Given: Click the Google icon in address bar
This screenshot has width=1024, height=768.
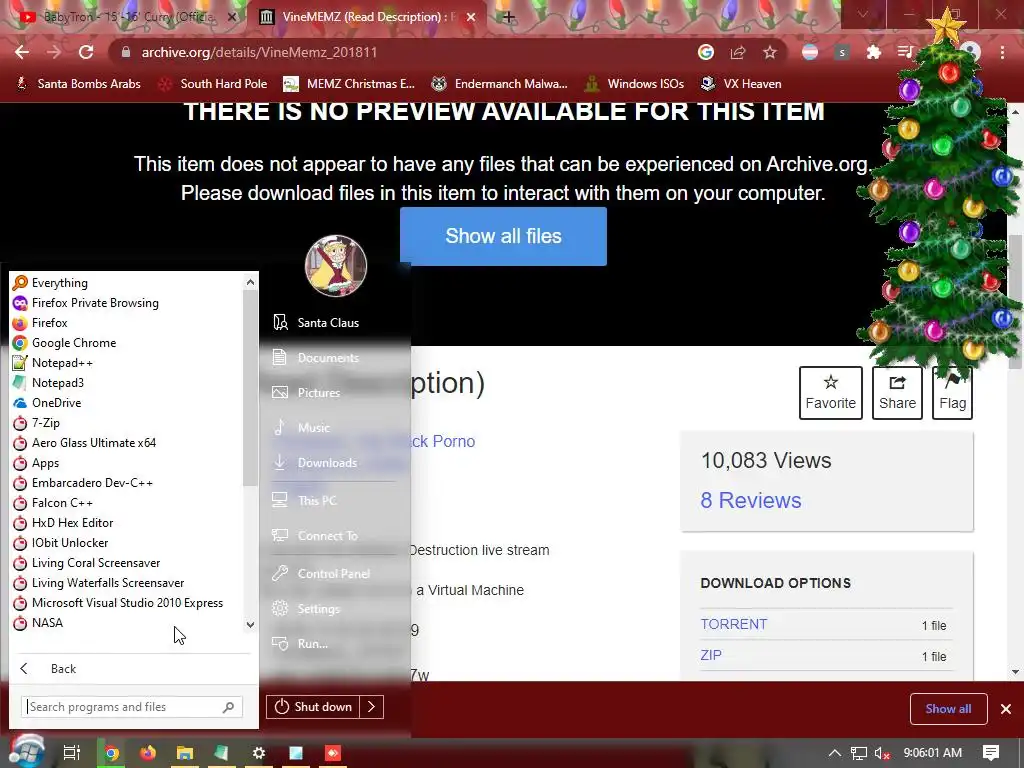Looking at the screenshot, I should point(705,52).
